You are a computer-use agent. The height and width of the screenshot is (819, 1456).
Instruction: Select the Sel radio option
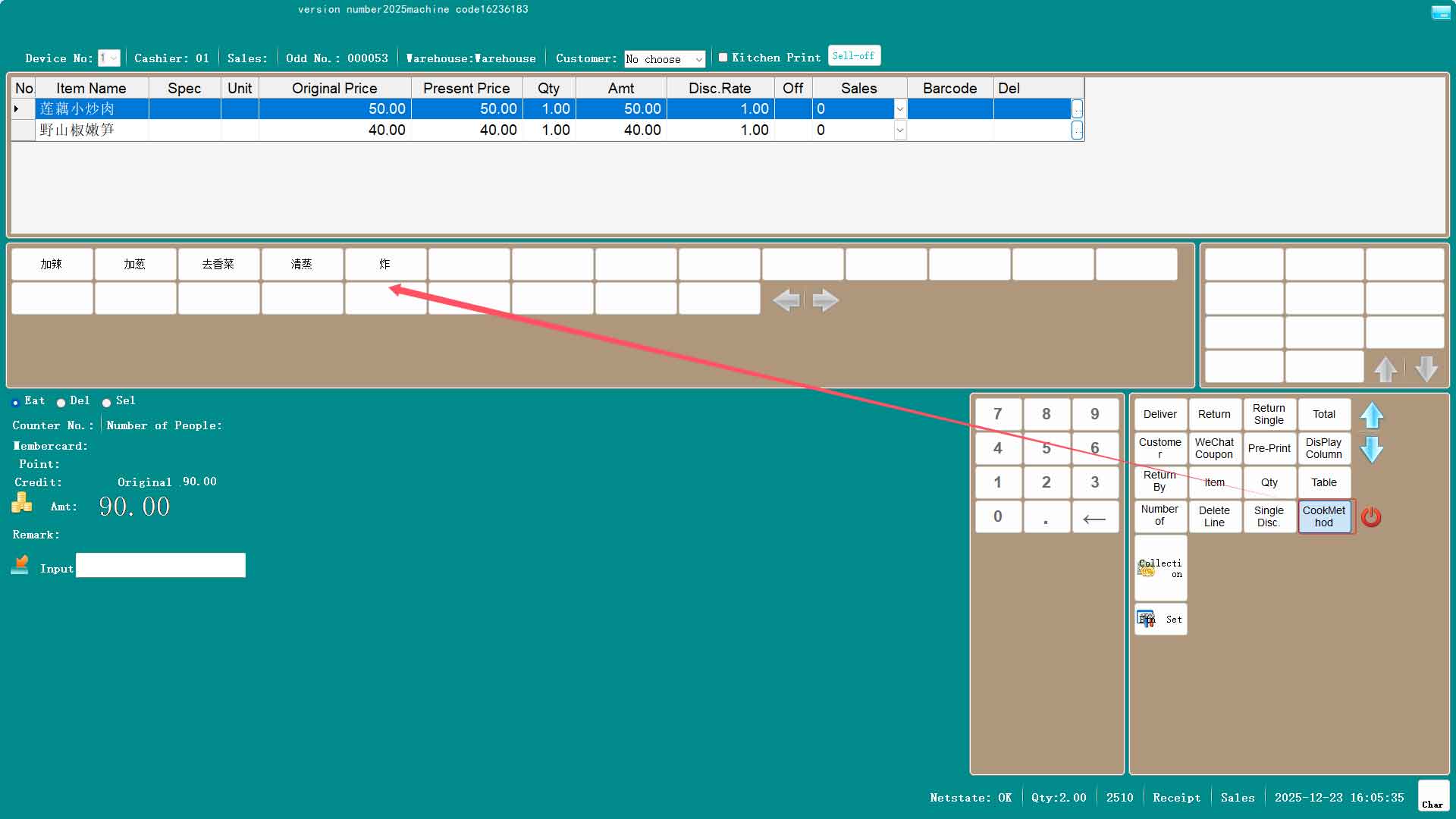click(x=107, y=403)
